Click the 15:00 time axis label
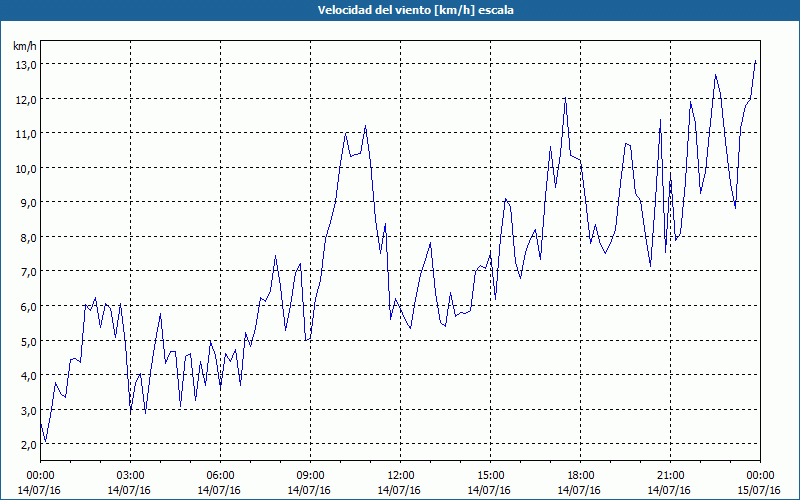The height and width of the screenshot is (500, 800). tap(490, 476)
